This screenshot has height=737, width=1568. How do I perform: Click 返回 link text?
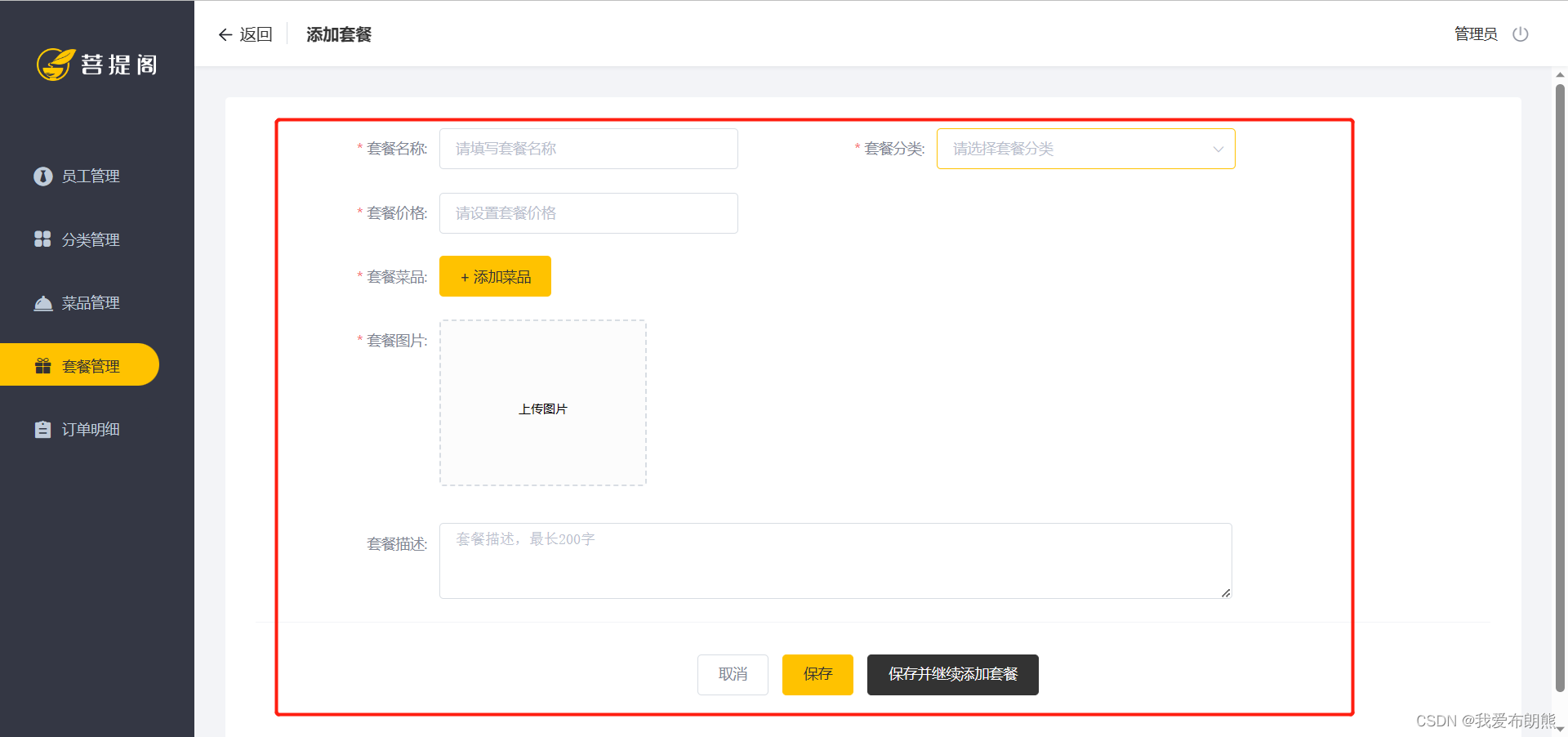point(256,34)
